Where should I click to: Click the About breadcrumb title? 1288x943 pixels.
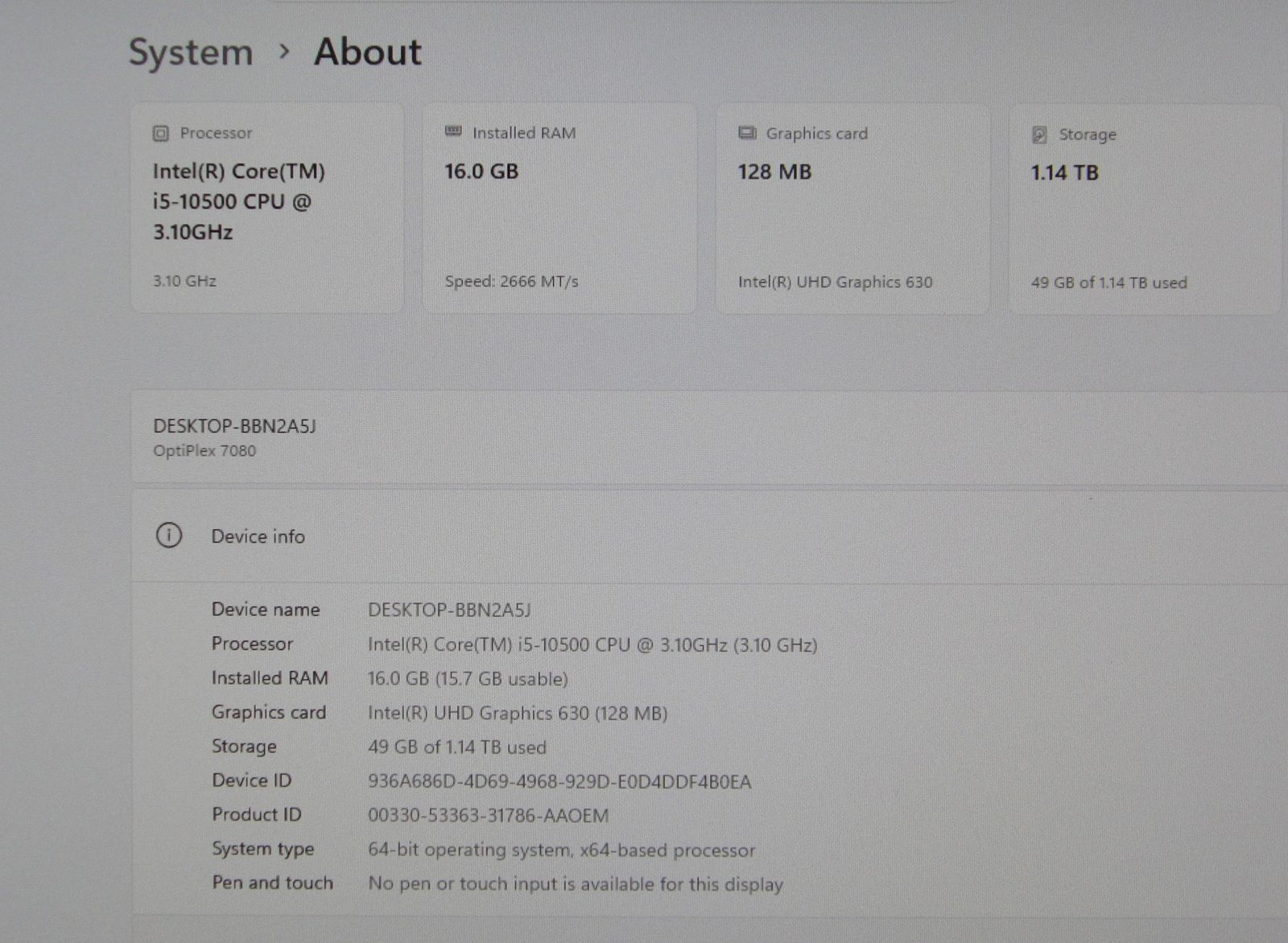click(368, 52)
